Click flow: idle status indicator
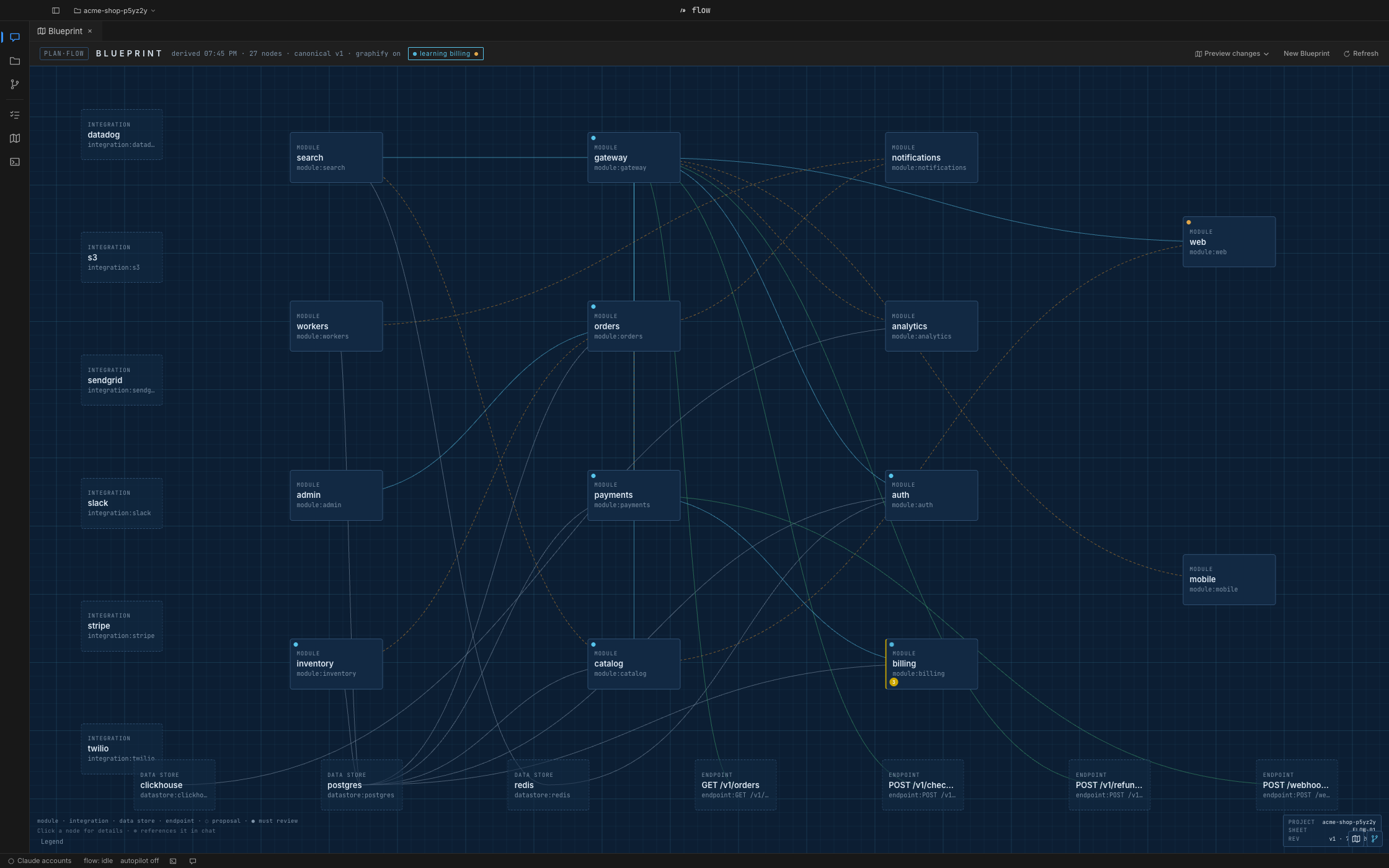This screenshot has height=868, width=1389. coord(98,861)
